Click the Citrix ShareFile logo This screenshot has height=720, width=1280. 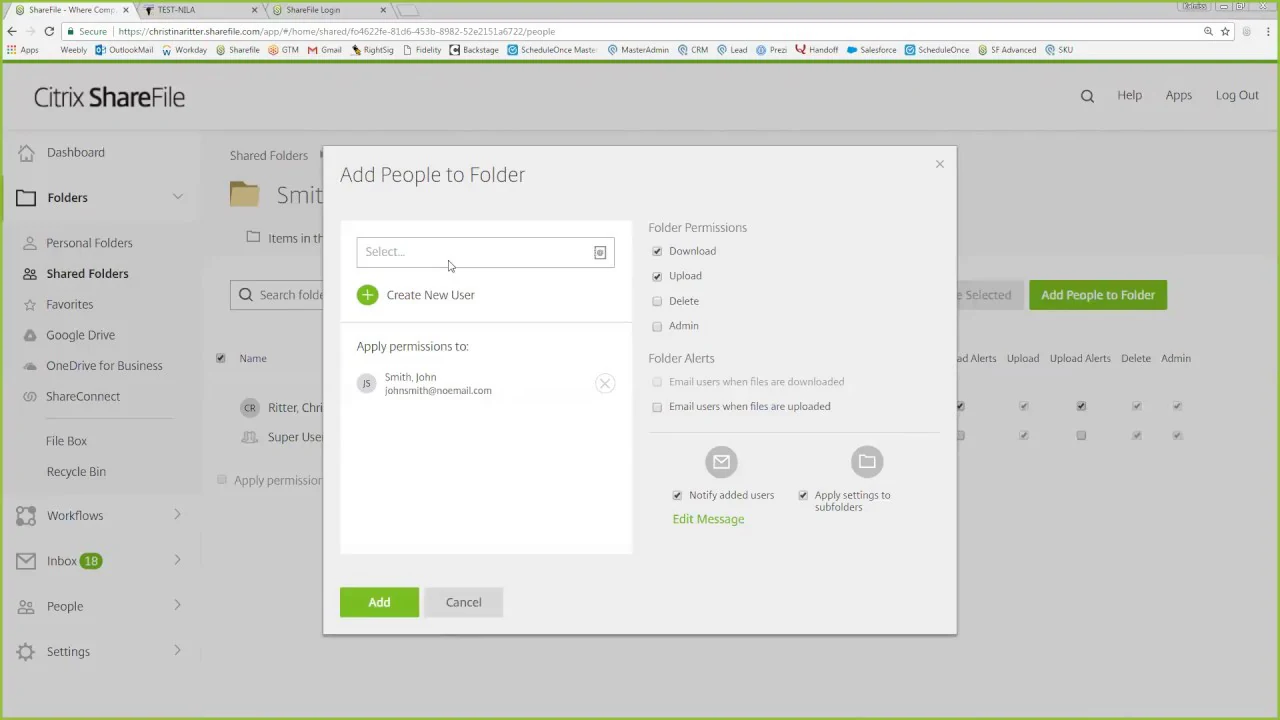pyautogui.click(x=109, y=97)
